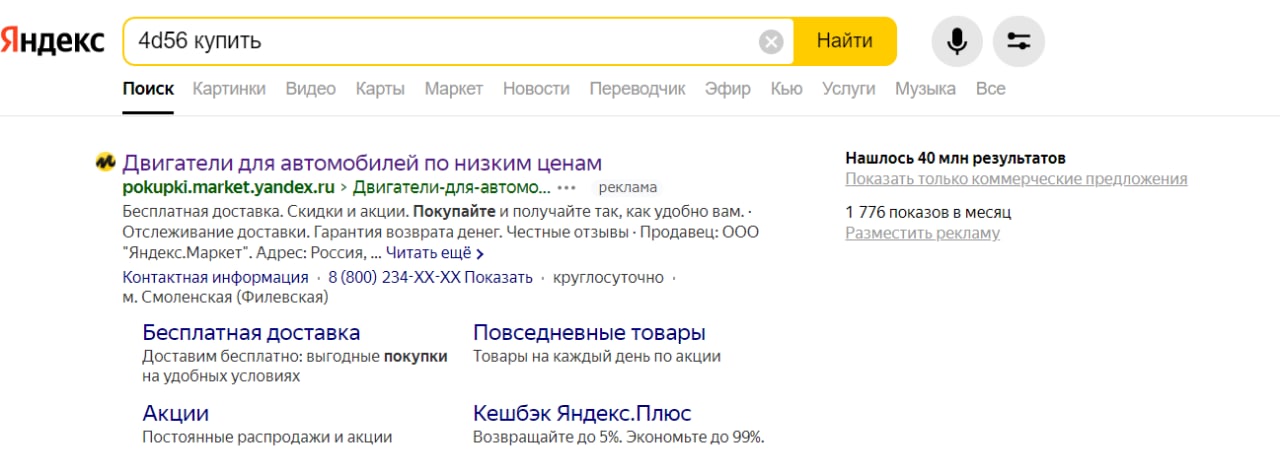Open the Музыка tab

(x=925, y=89)
